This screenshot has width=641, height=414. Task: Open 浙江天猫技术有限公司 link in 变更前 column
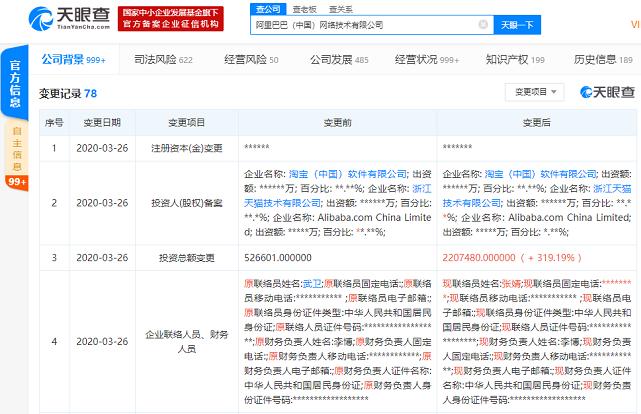click(x=338, y=196)
